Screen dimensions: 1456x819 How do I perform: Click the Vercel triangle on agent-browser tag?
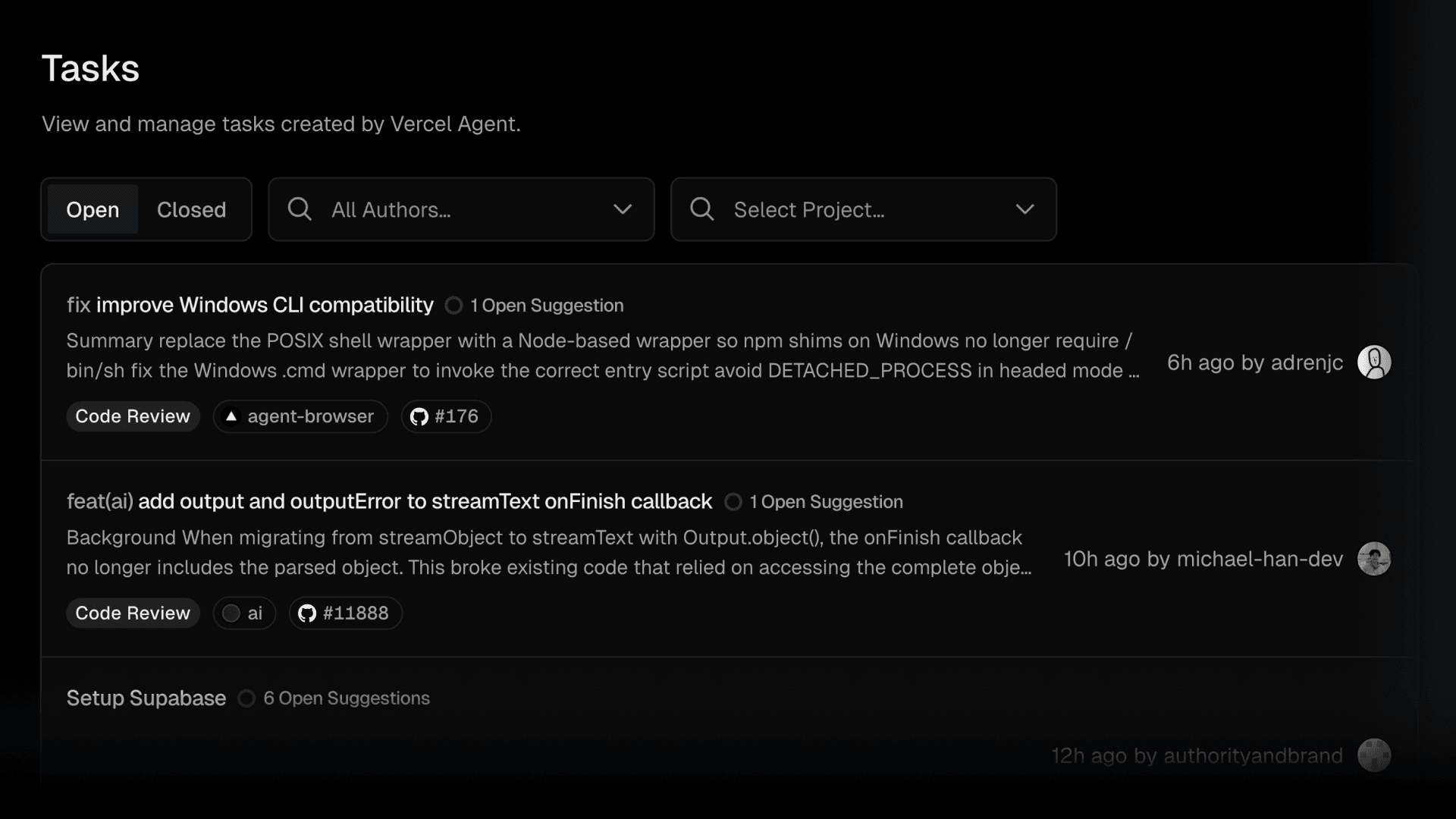point(231,416)
